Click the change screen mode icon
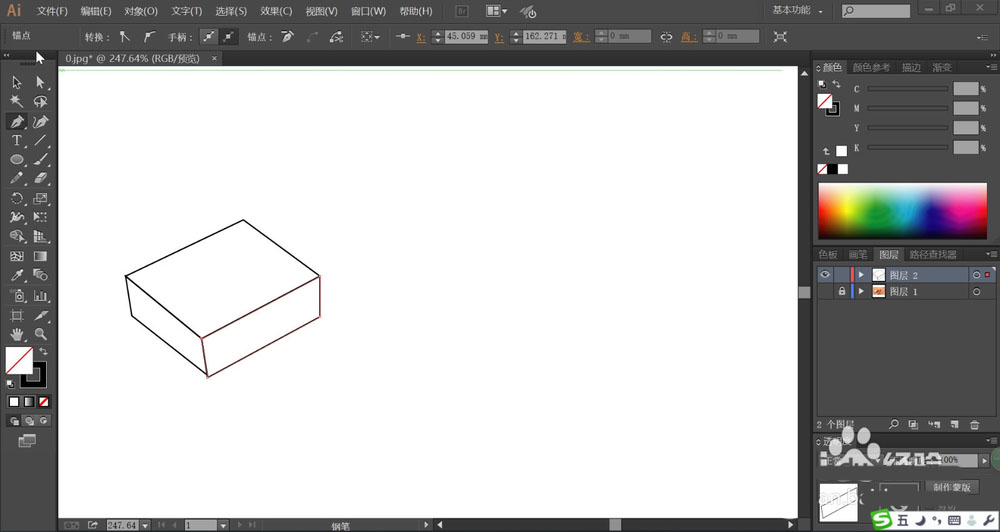Image resolution: width=1000 pixels, height=532 pixels. tap(27, 440)
